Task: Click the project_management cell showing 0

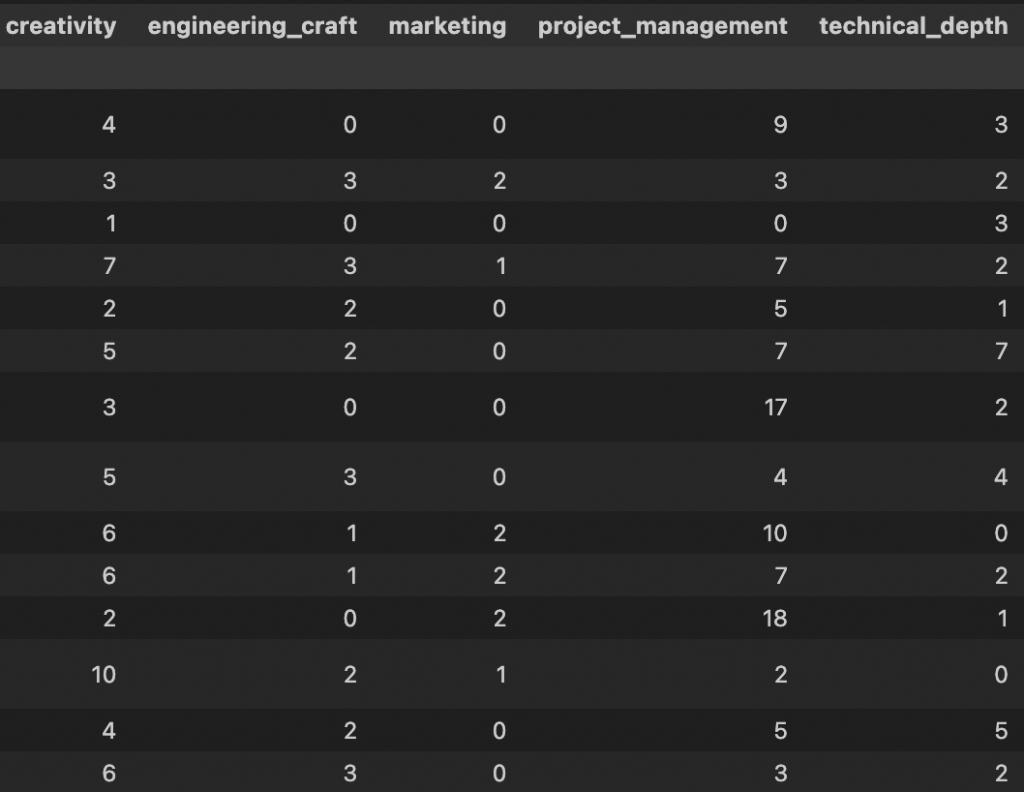Action: [x=780, y=223]
